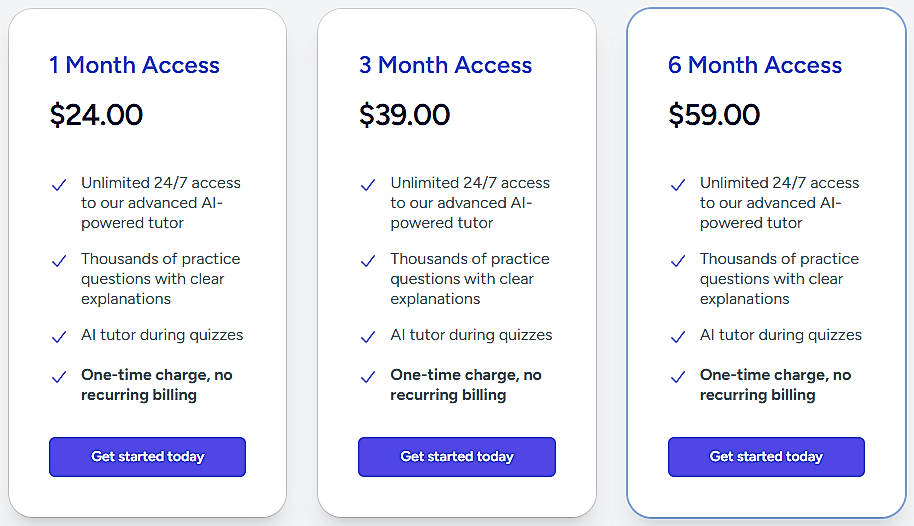Select the 3 Month Access heading
This screenshot has width=914, height=526.
click(445, 66)
